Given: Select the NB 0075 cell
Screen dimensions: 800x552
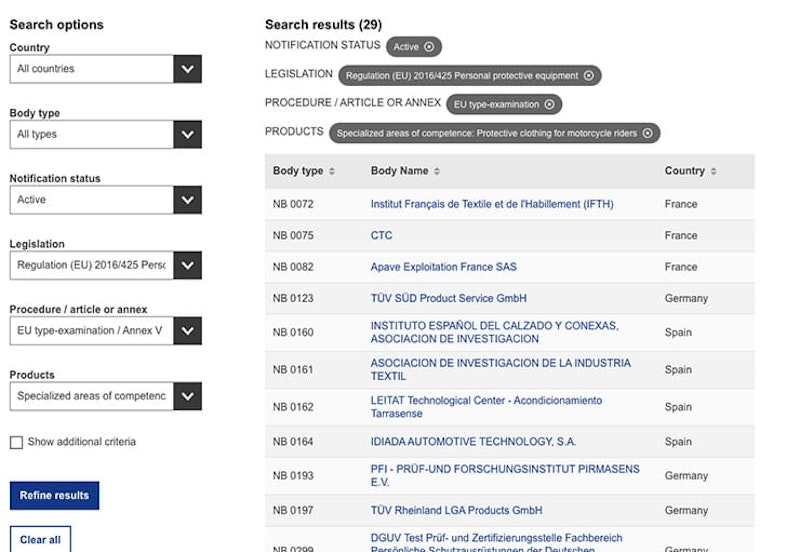Looking at the screenshot, I should pos(293,236).
